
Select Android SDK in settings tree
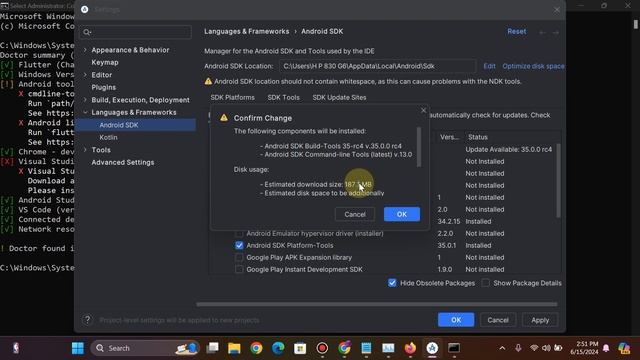click(136, 125)
